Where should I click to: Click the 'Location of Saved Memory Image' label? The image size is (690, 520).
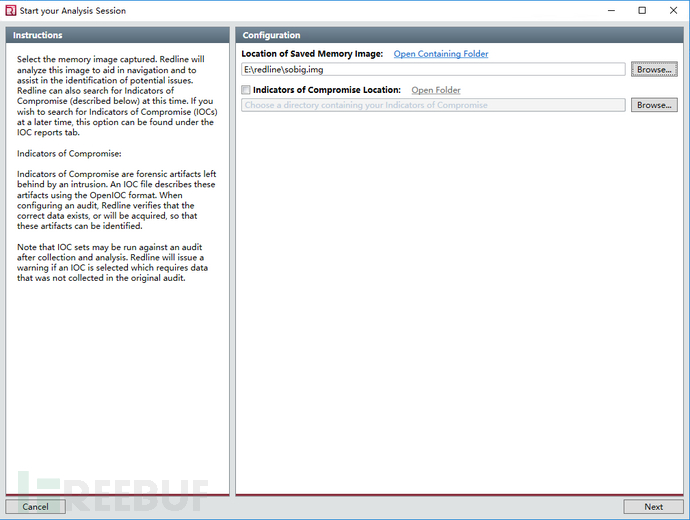click(x=312, y=54)
